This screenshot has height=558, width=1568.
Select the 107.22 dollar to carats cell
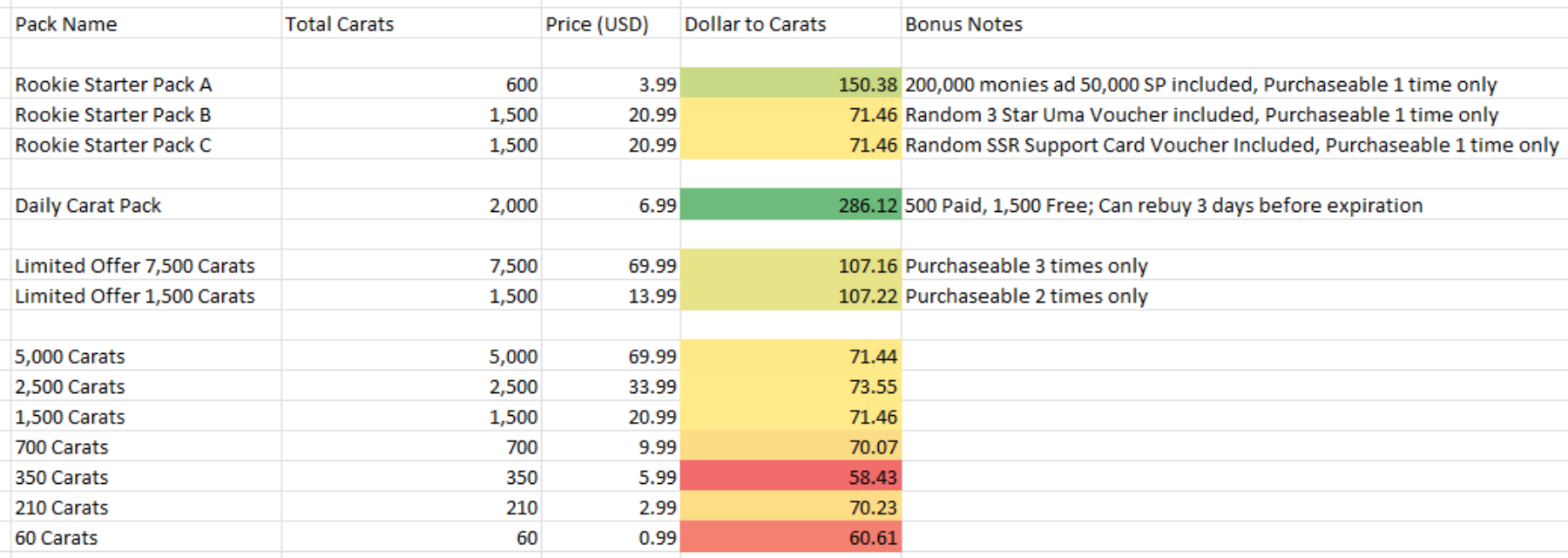point(791,296)
